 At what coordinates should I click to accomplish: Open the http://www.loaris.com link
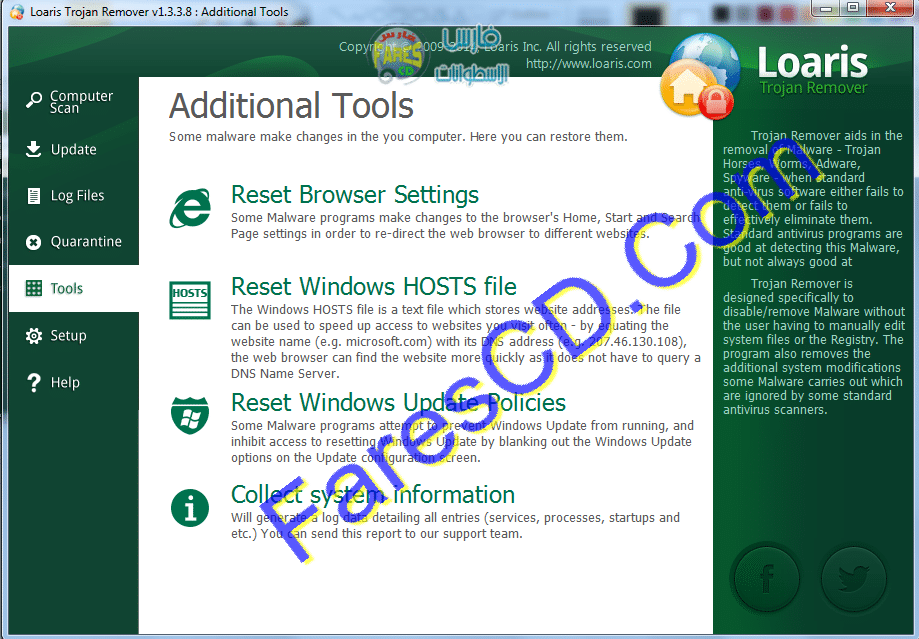pyautogui.click(x=588, y=63)
